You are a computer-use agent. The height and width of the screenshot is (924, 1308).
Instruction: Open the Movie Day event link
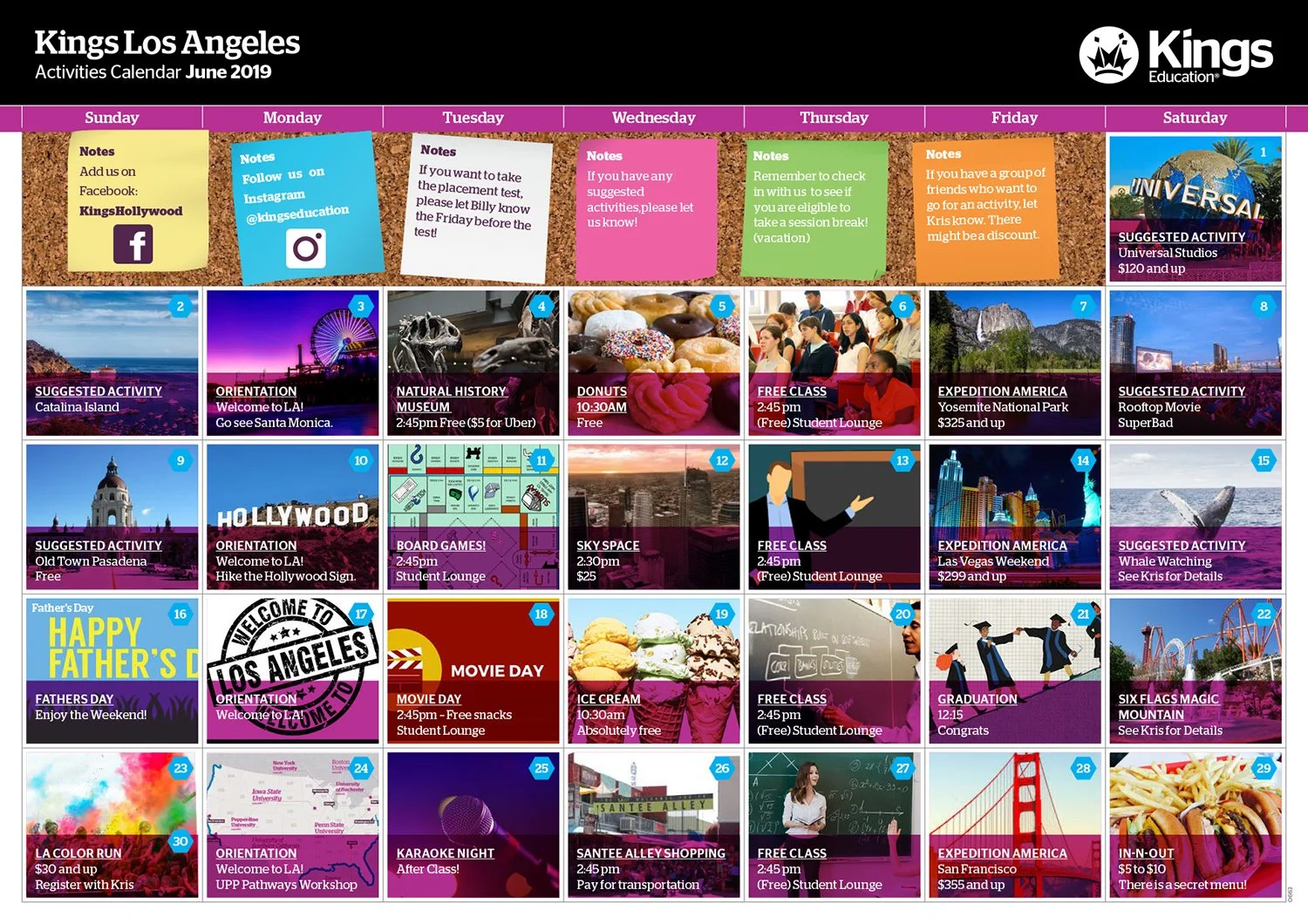coord(429,699)
